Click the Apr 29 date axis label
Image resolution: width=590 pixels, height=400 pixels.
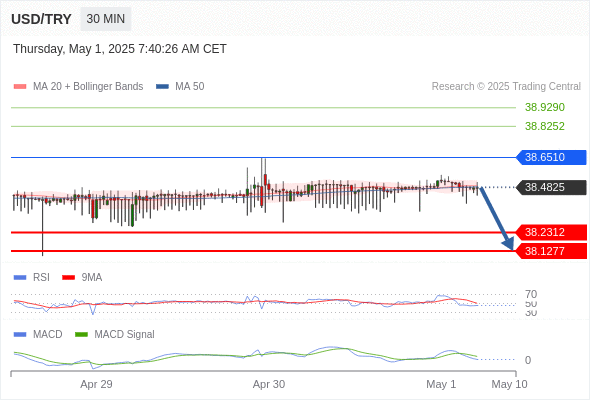pyautogui.click(x=96, y=384)
